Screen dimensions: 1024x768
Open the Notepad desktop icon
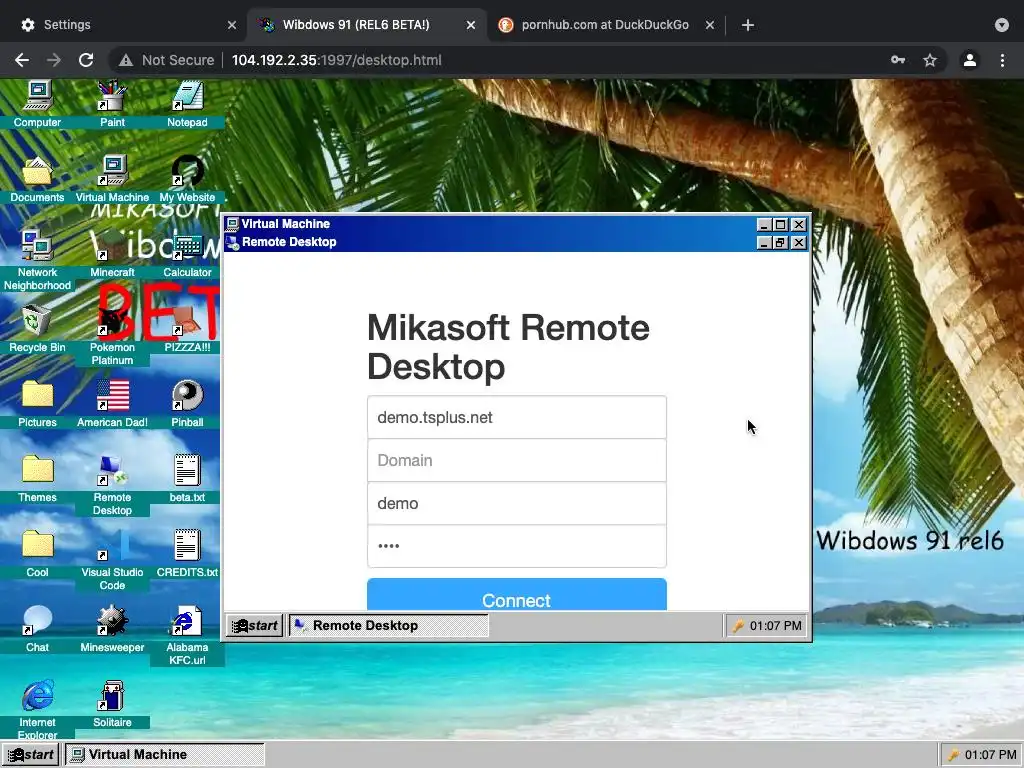[187, 103]
